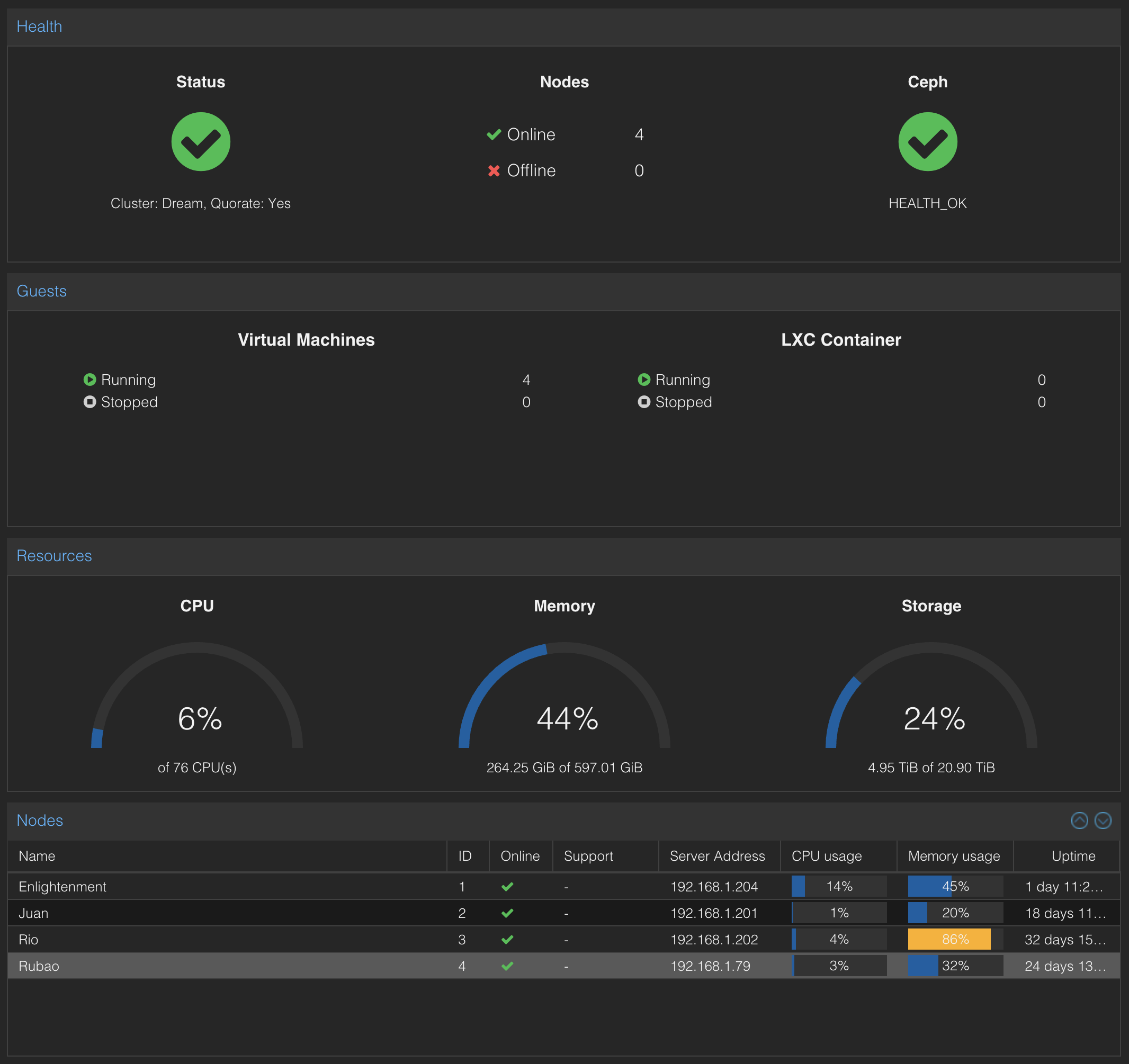1129x1064 pixels.
Task: Sort by Memory usage column header
Action: [954, 855]
